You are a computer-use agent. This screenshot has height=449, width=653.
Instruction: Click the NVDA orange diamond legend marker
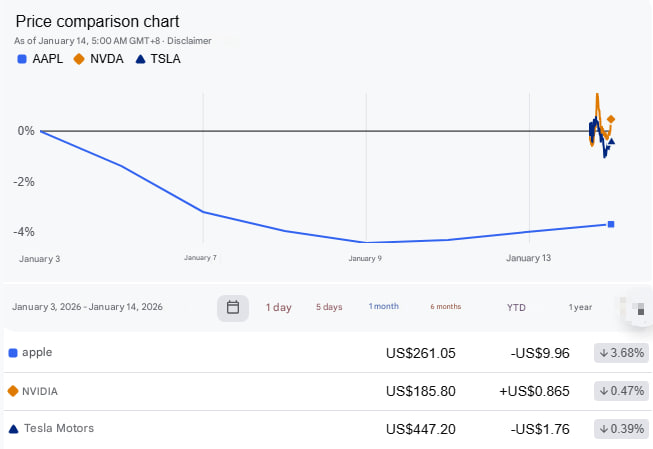[x=79, y=59]
